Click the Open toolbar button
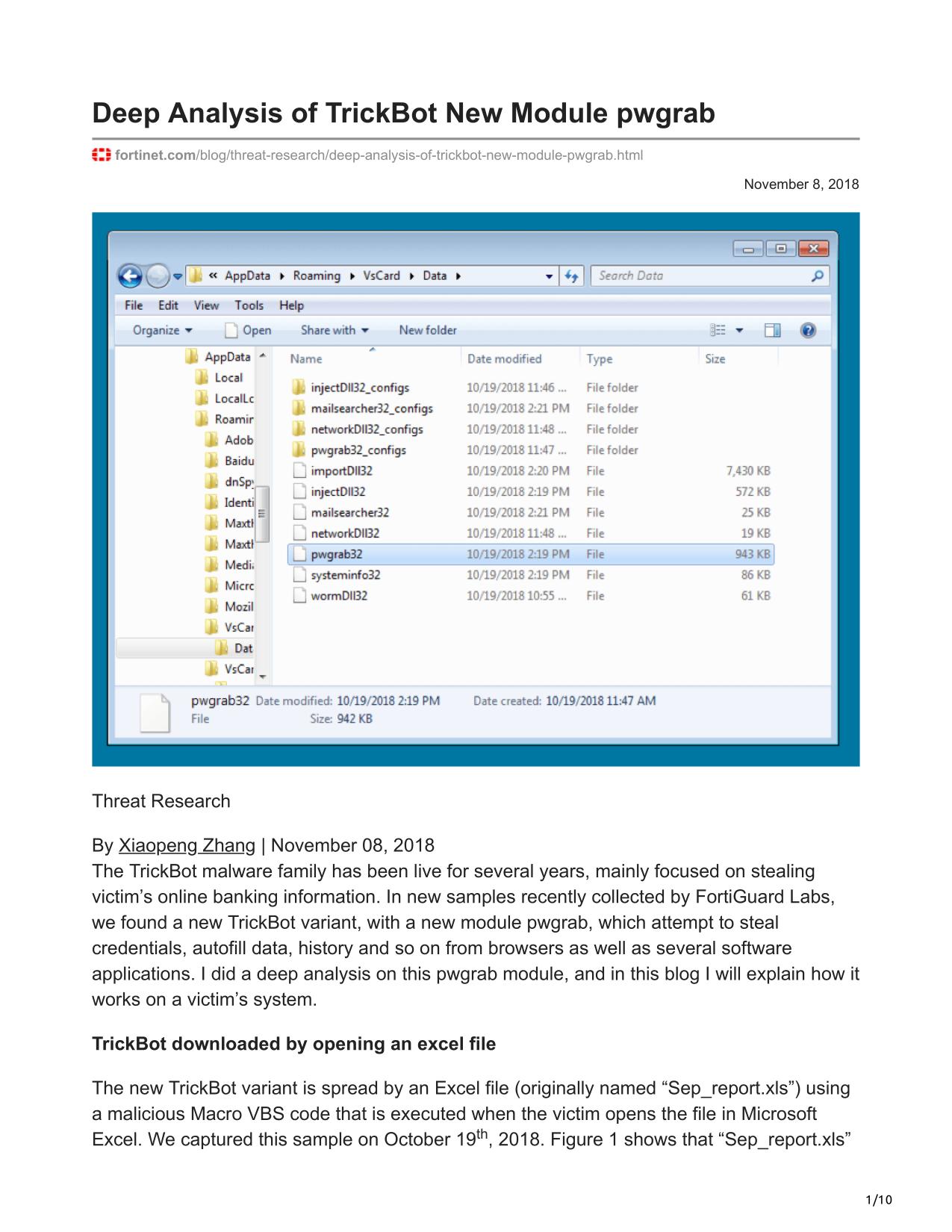Image resolution: width=952 pixels, height=1232 pixels. tap(248, 330)
